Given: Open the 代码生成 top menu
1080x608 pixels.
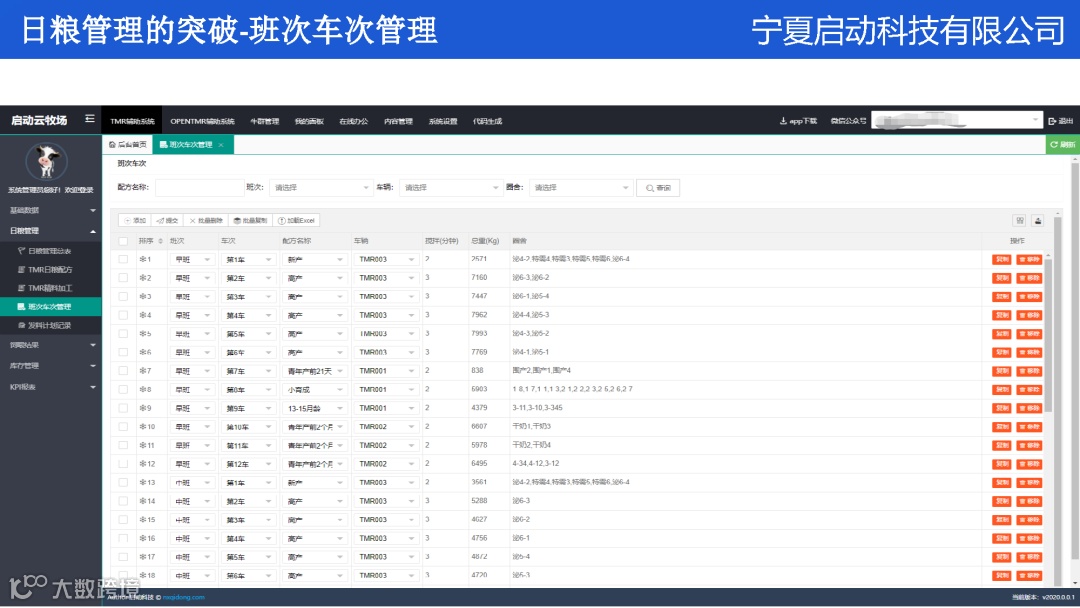Looking at the screenshot, I should pos(488,121).
